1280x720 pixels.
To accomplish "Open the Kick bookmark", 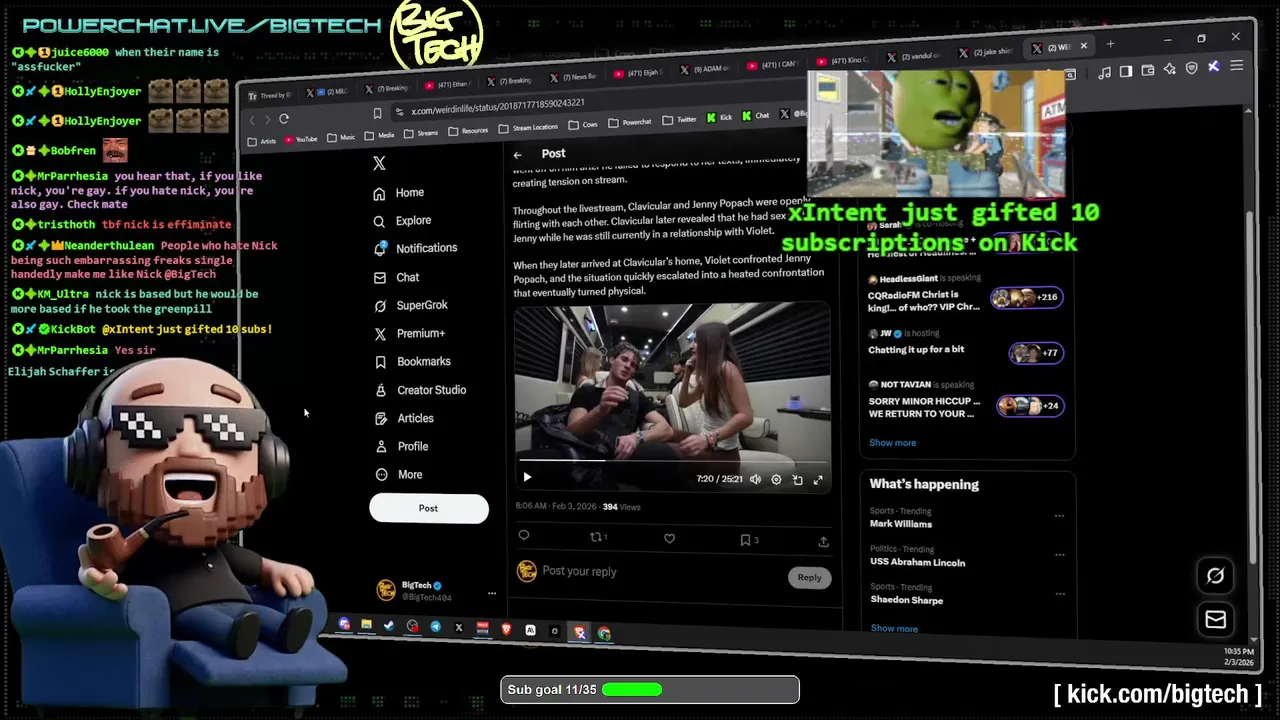I will click(x=720, y=118).
